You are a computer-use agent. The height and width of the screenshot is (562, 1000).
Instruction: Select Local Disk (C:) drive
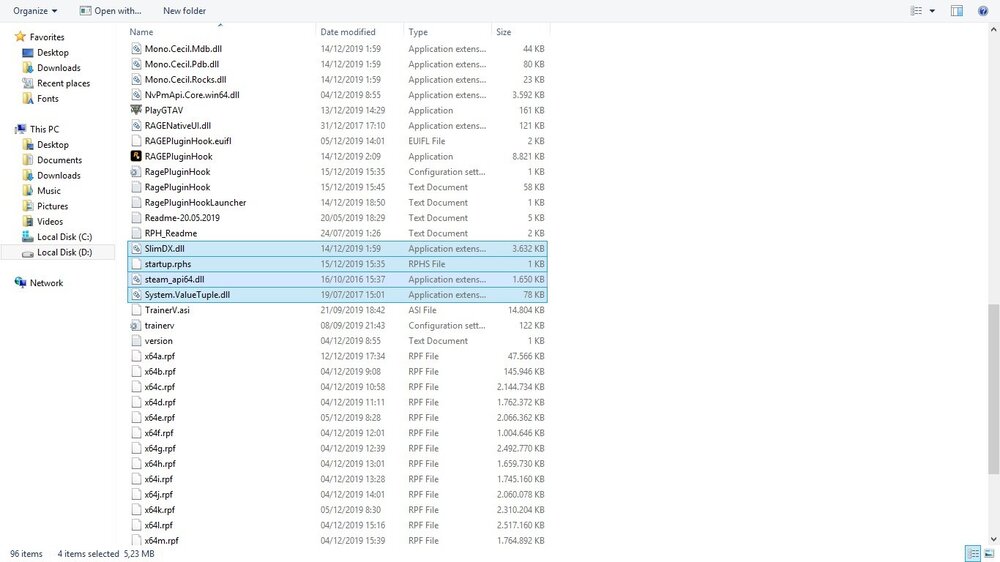pyautogui.click(x=64, y=237)
